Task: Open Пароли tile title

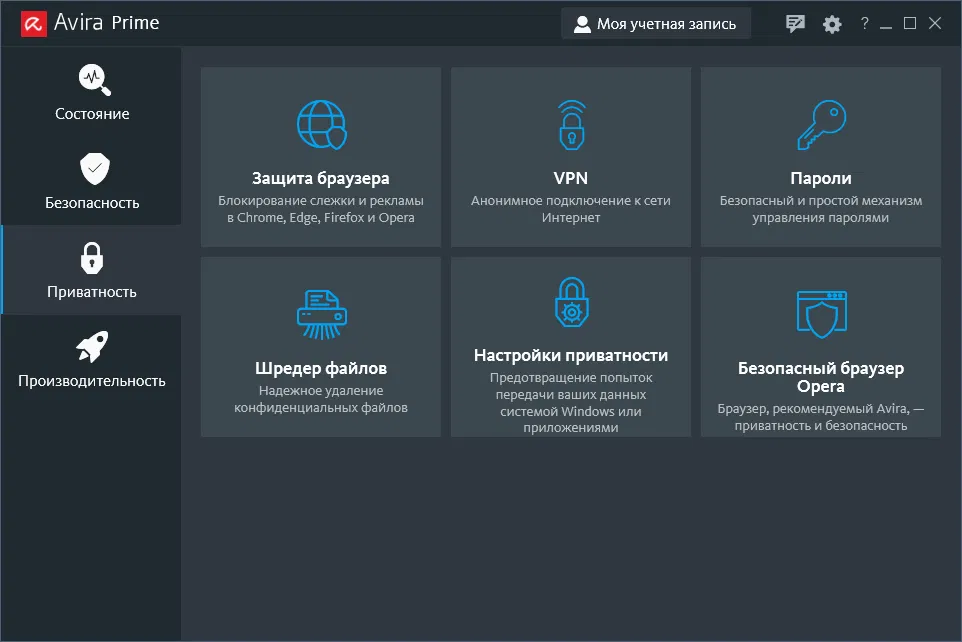Action: coord(821,179)
